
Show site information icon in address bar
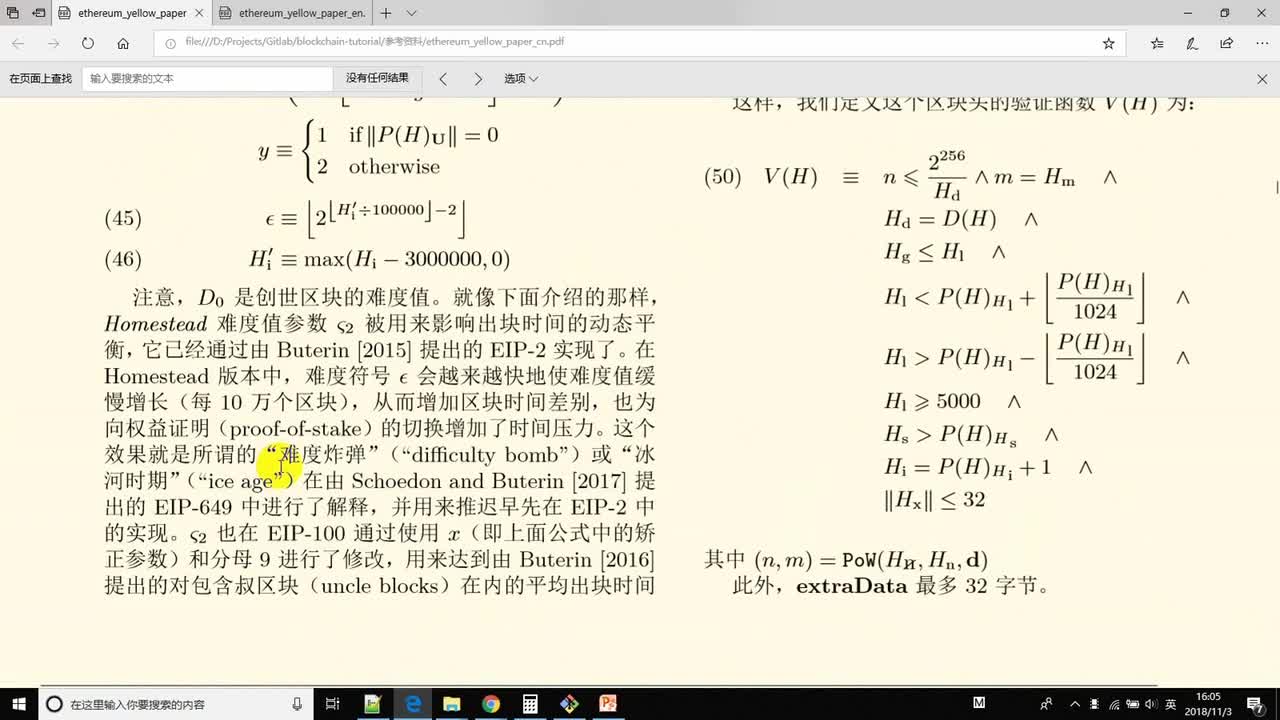tap(170, 43)
